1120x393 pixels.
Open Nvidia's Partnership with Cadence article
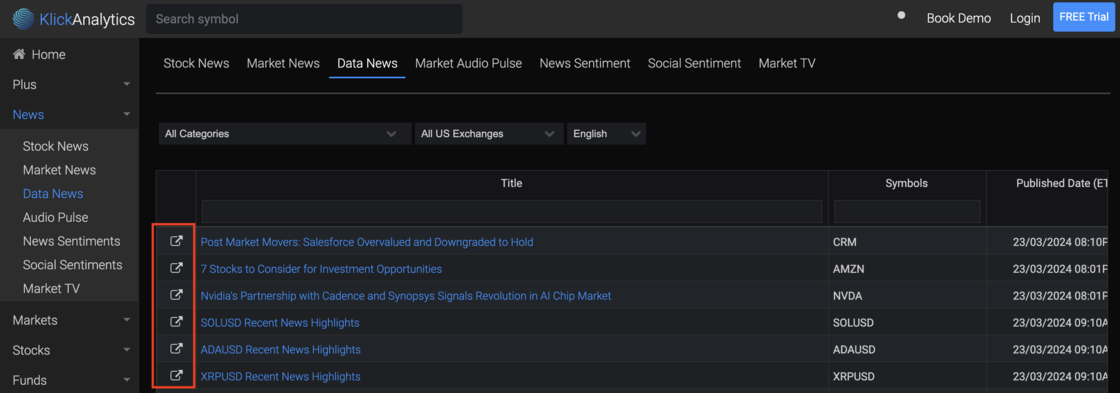coord(406,296)
